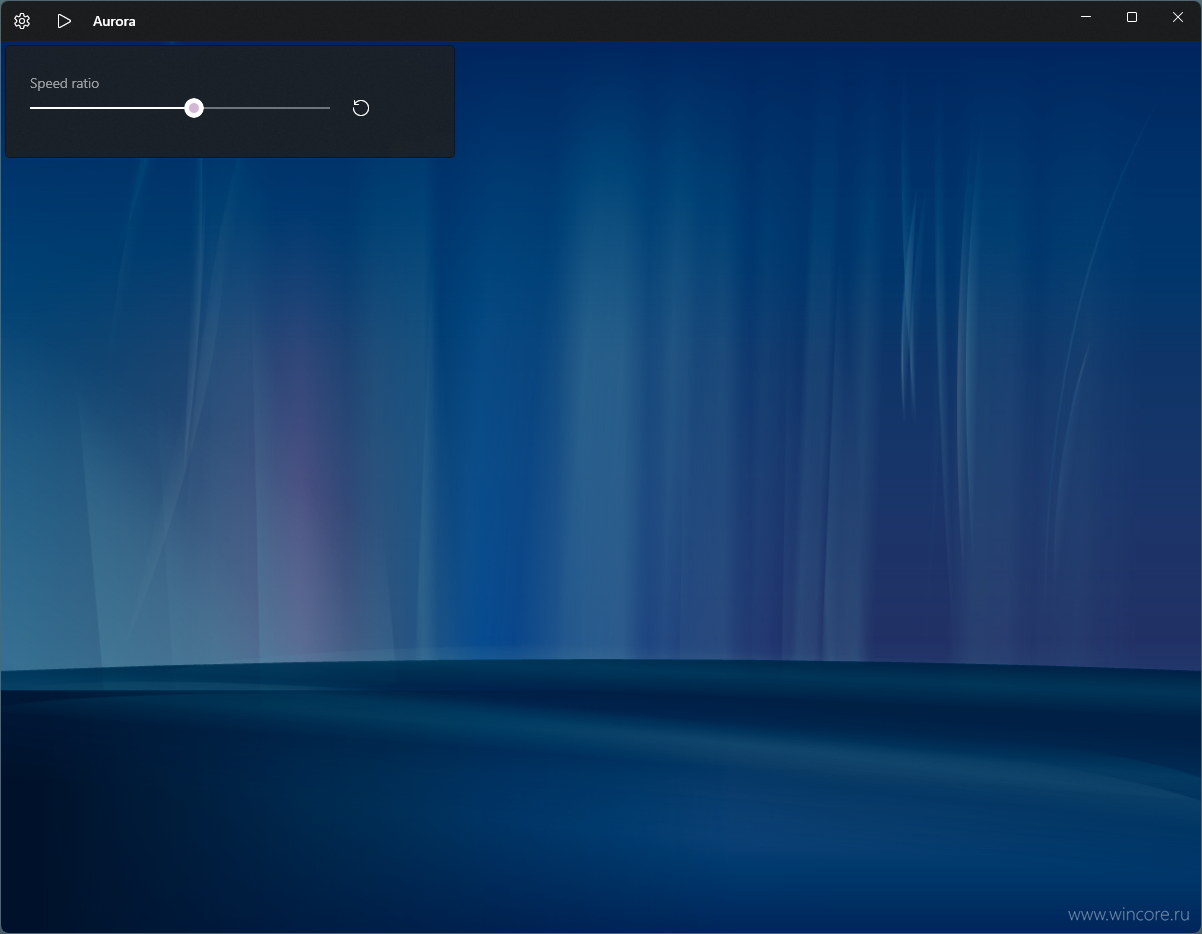The image size is (1202, 934).
Task: Click the Speed ratio slider thumb
Action: click(194, 108)
